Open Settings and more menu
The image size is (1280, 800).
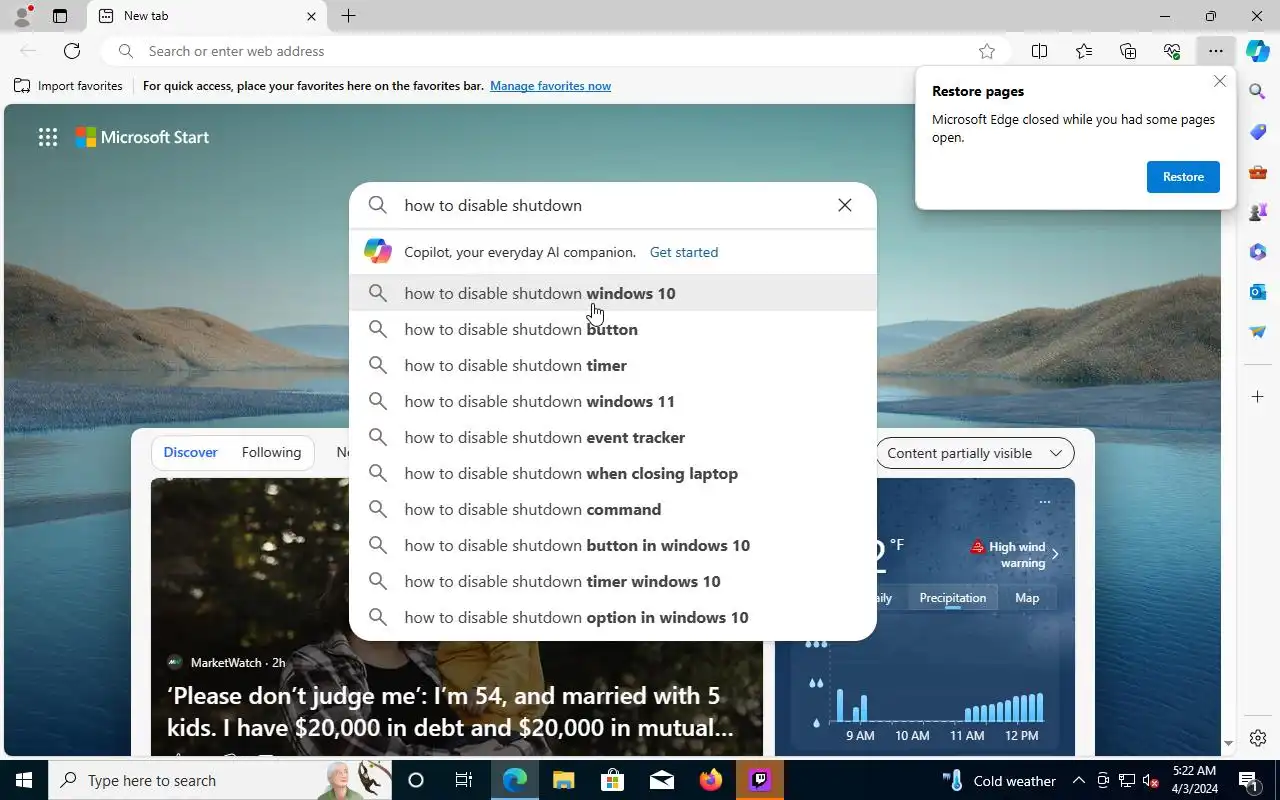(1215, 51)
